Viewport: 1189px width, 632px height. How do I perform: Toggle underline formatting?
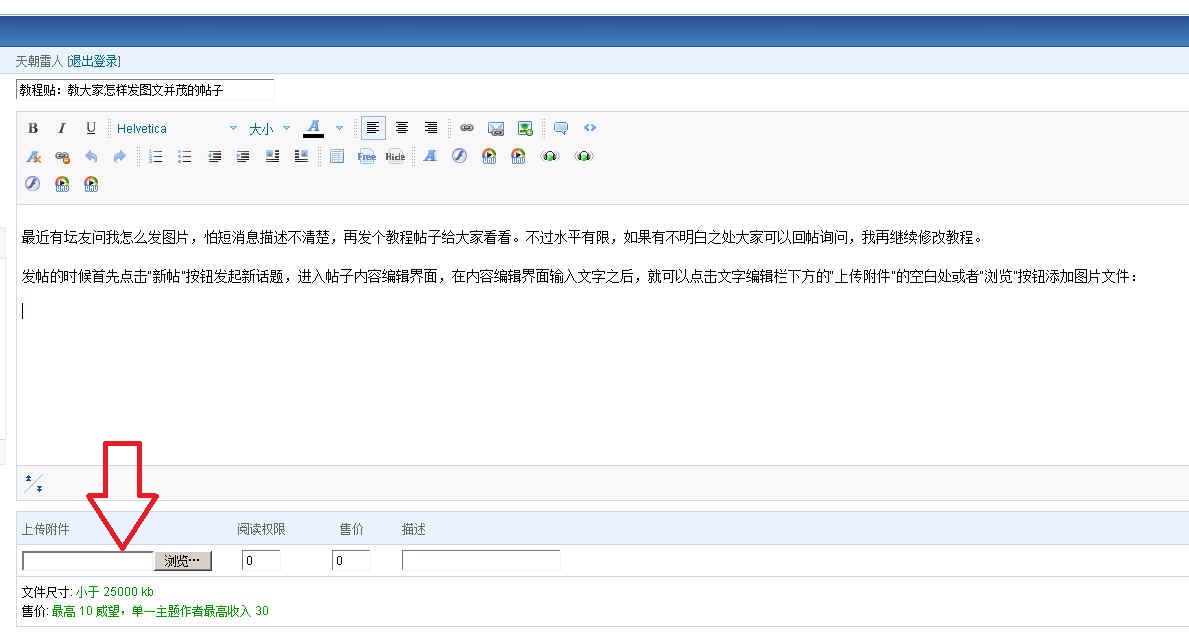pyautogui.click(x=91, y=128)
